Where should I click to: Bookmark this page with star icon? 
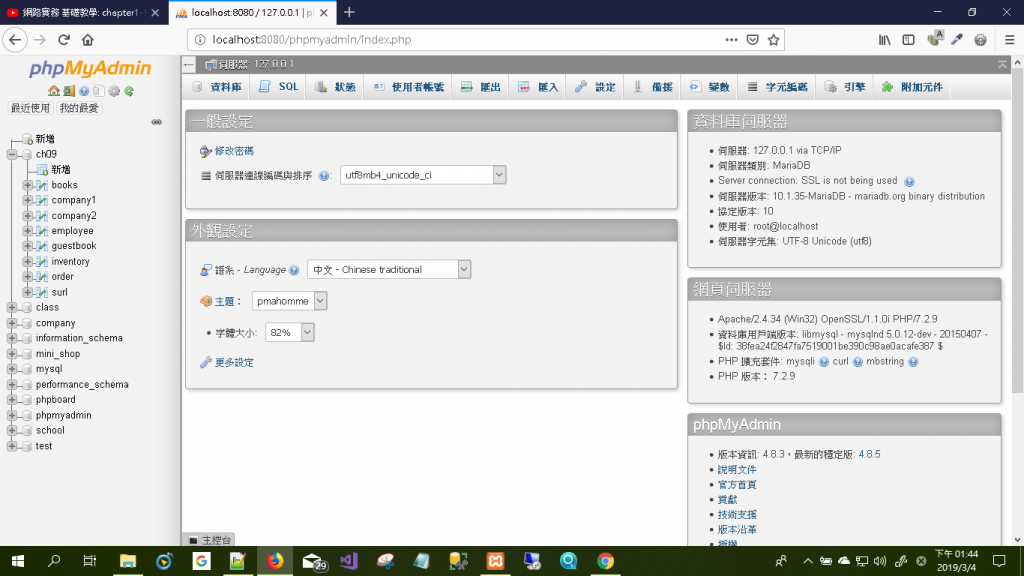pos(774,40)
